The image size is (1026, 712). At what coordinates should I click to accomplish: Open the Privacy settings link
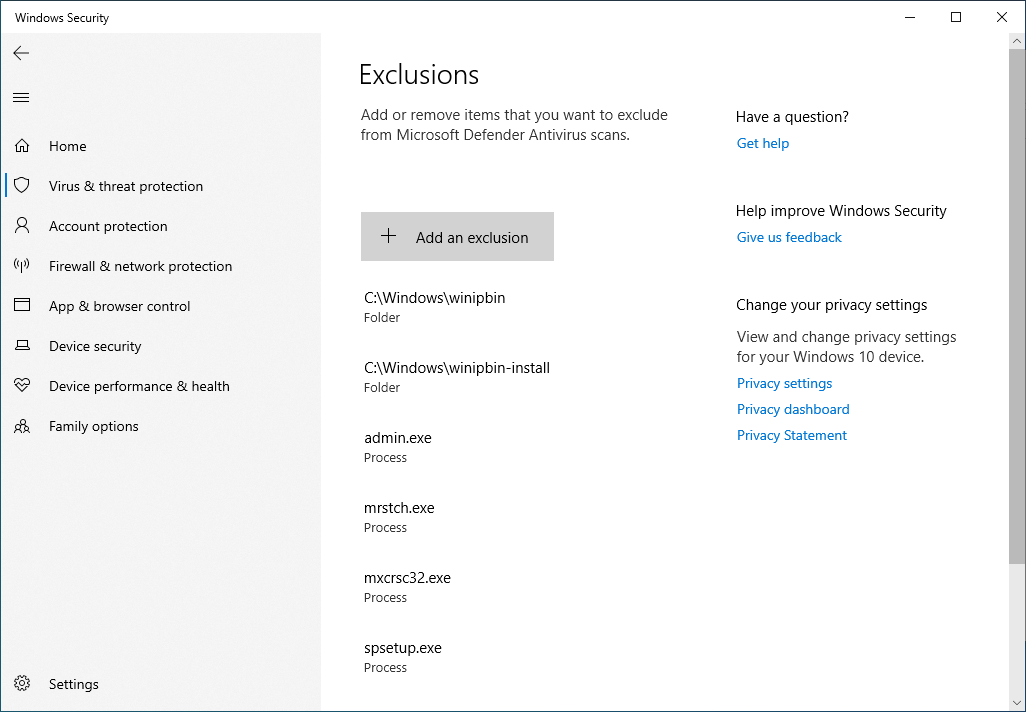pyautogui.click(x=785, y=383)
